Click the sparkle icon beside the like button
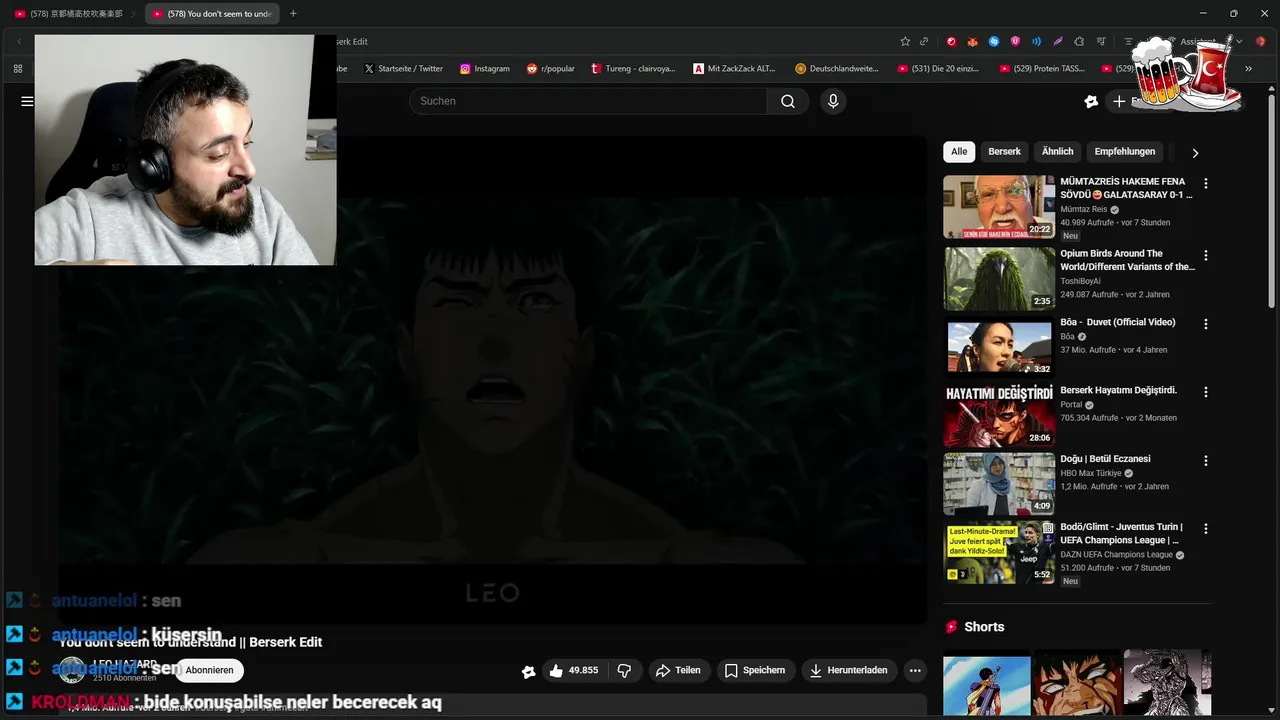1280x720 pixels. (528, 671)
